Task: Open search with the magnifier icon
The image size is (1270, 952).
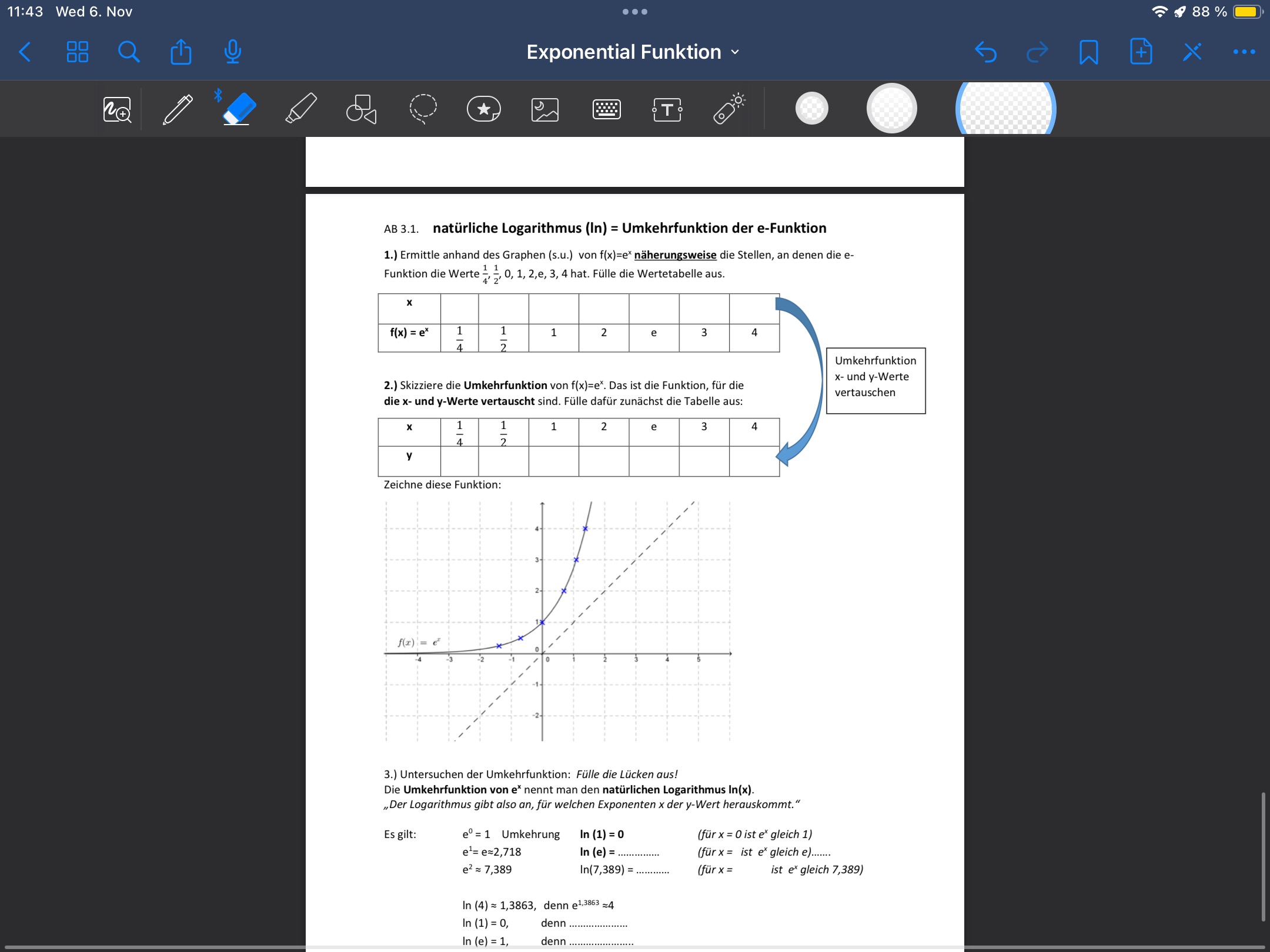Action: click(129, 52)
